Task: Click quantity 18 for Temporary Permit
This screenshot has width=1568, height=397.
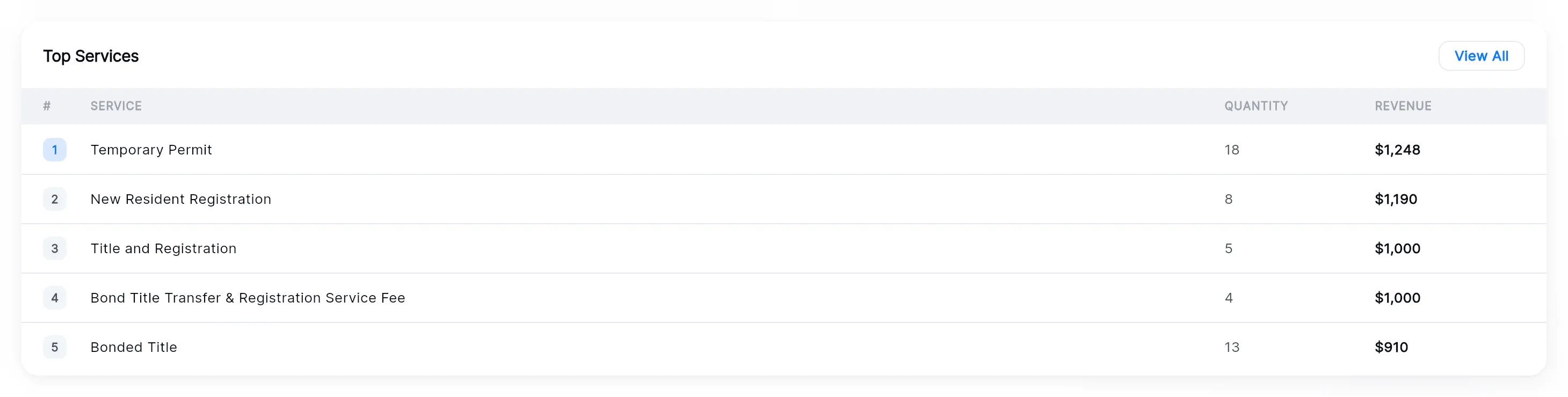Action: point(1231,150)
